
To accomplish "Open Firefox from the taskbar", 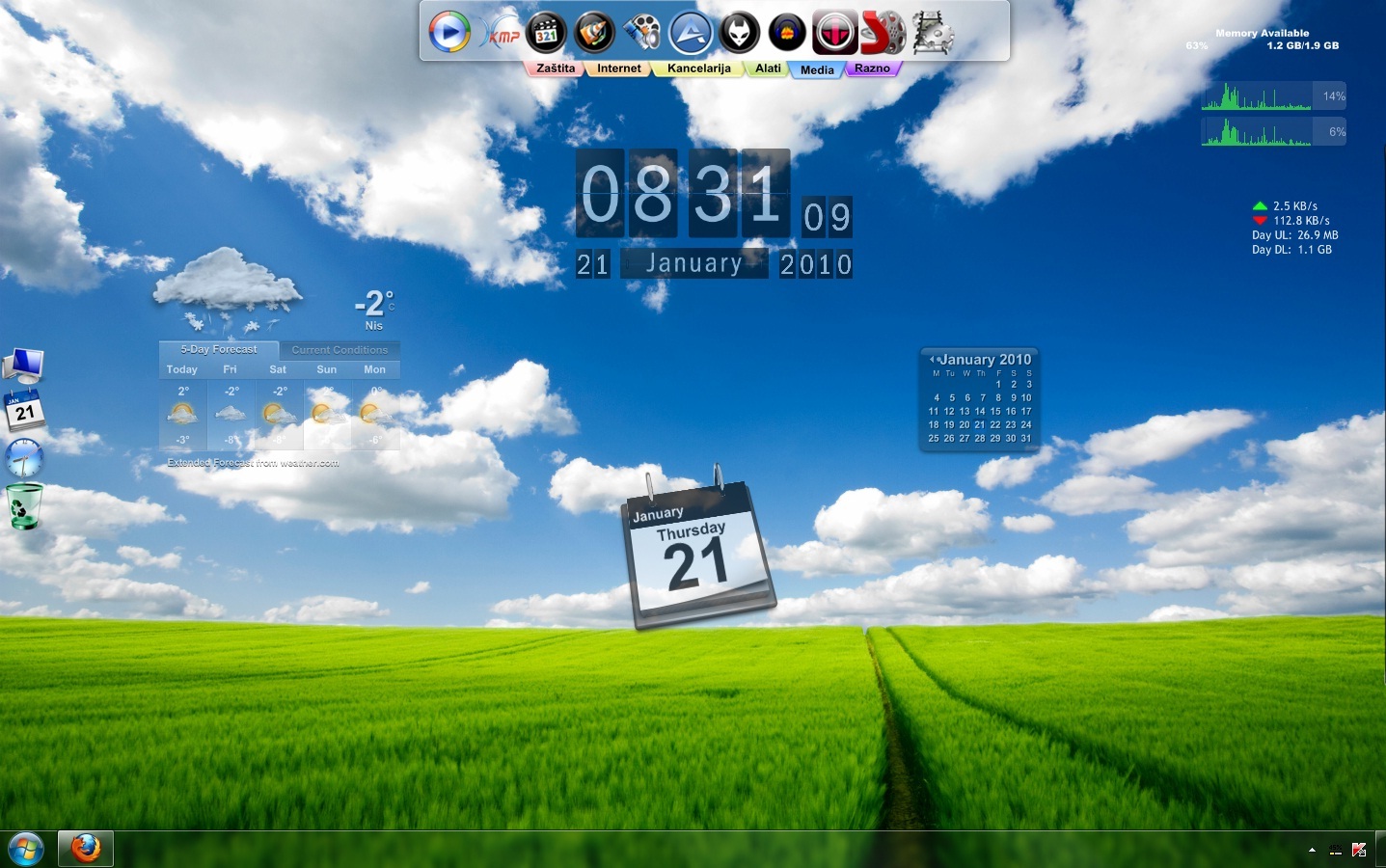I will point(86,849).
